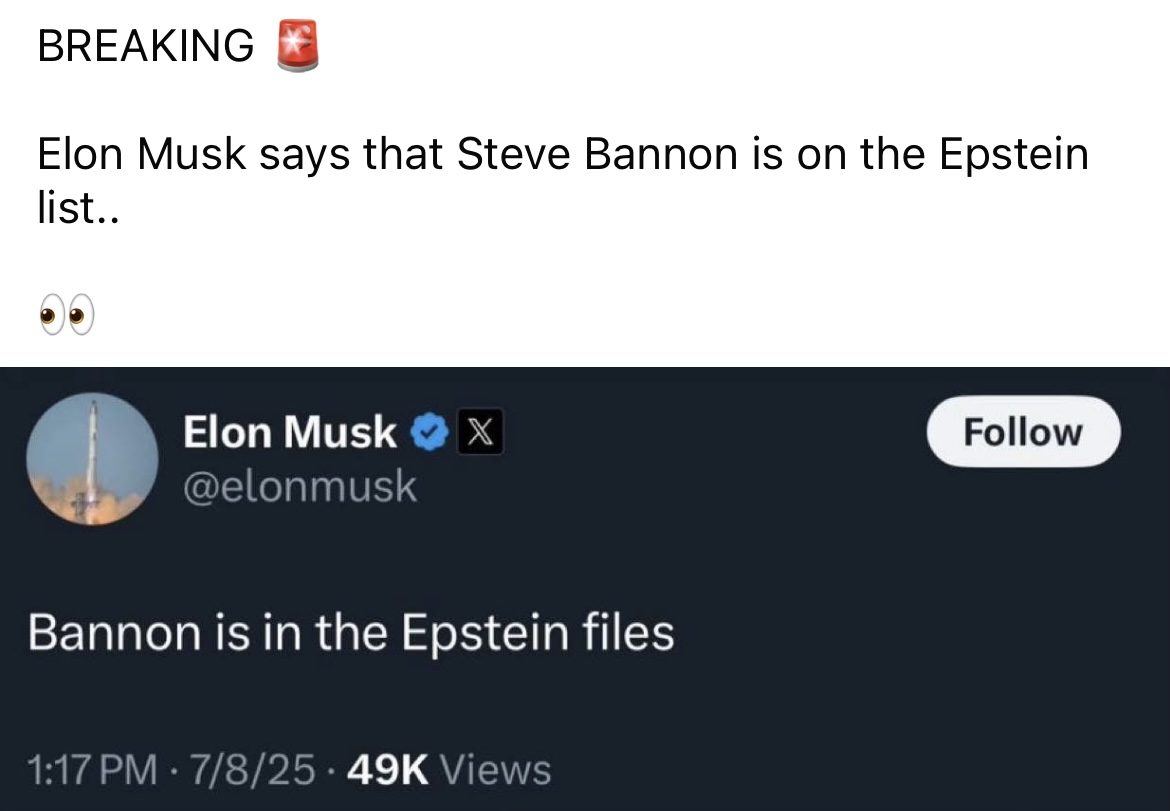Click the black X affiliation badge

(480, 432)
